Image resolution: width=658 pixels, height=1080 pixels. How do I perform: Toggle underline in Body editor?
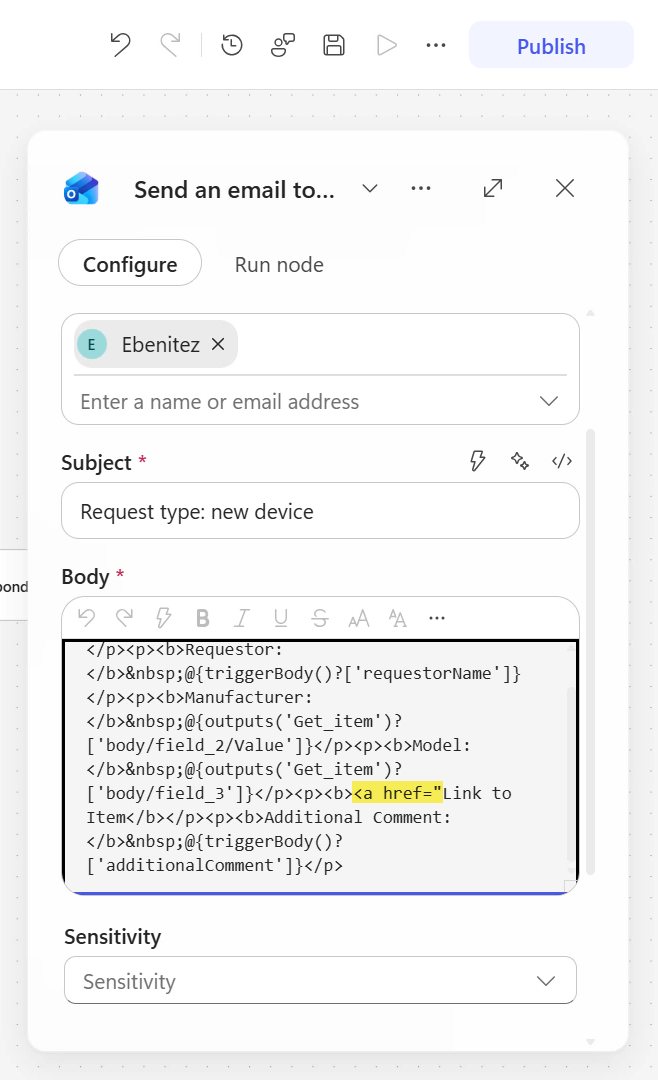pyautogui.click(x=280, y=619)
